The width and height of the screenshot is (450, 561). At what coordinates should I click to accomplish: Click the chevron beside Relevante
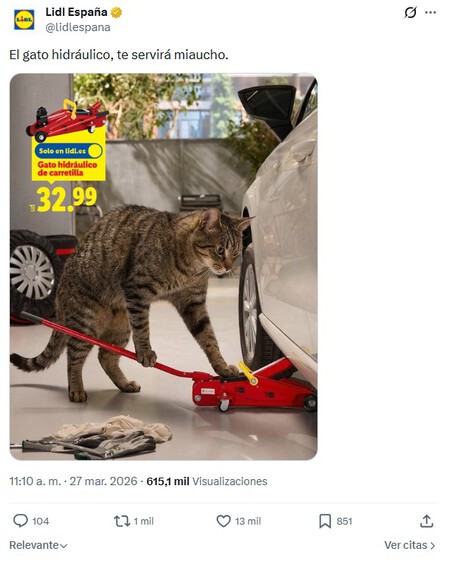(63, 546)
